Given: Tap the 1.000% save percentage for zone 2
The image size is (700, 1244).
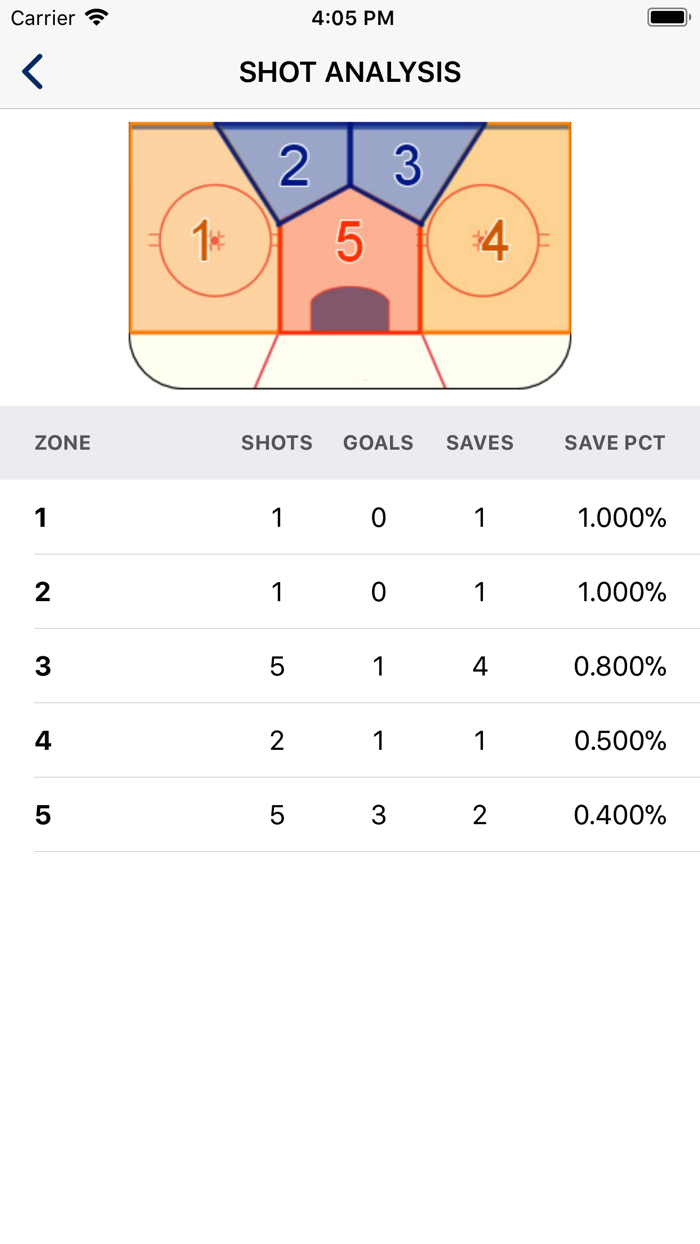Looking at the screenshot, I should click(x=622, y=592).
